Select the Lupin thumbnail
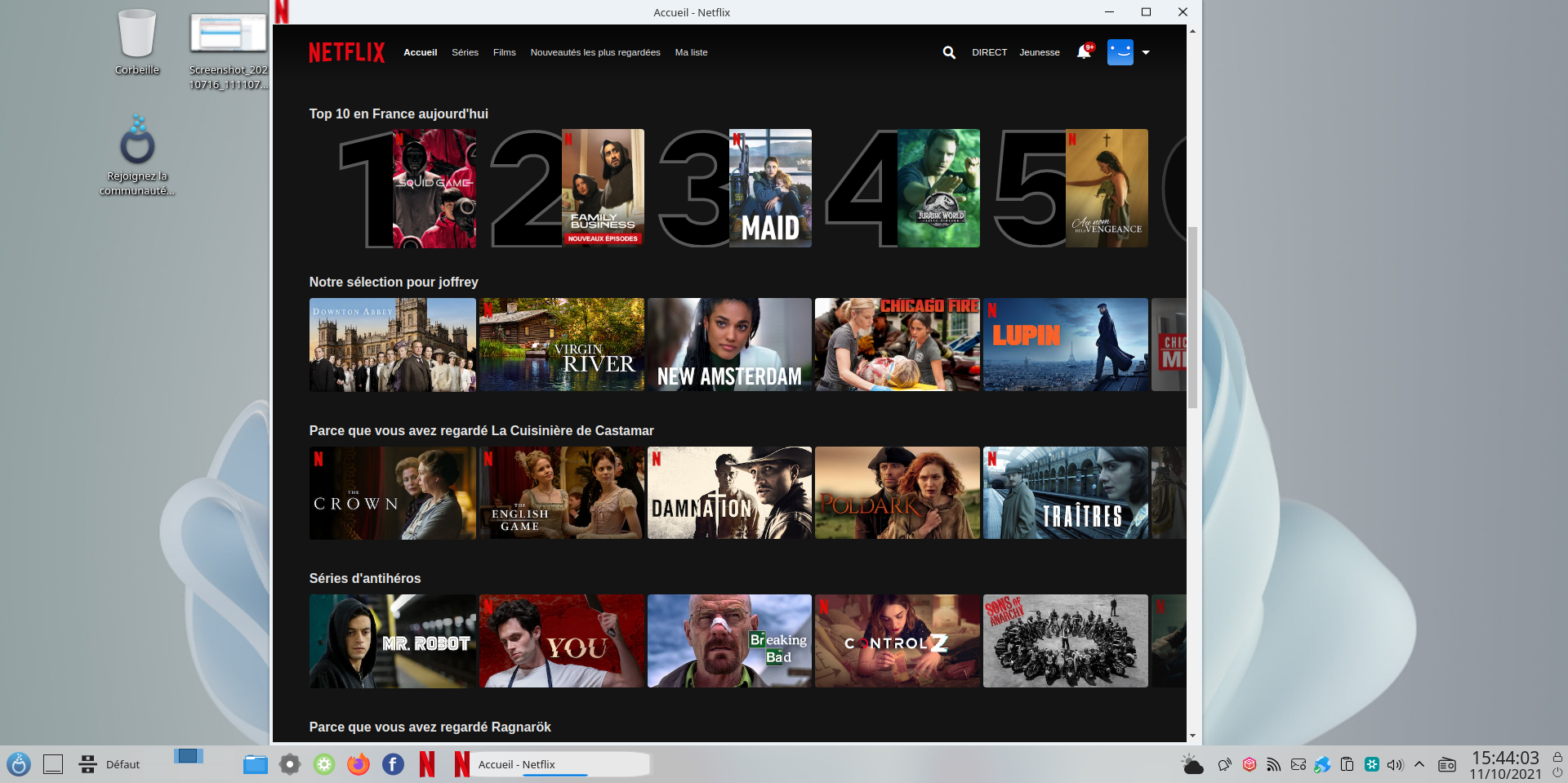Image resolution: width=1568 pixels, height=783 pixels. point(1066,345)
